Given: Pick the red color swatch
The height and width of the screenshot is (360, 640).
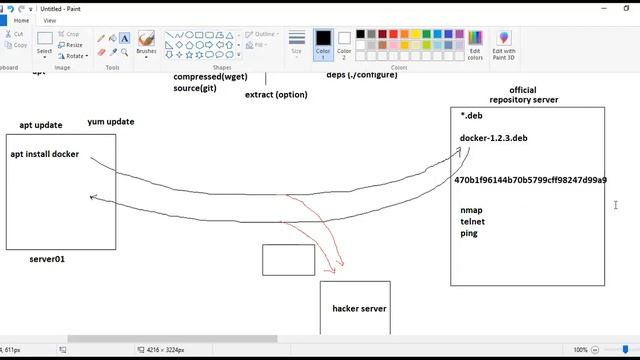Looking at the screenshot, I should [393, 34].
